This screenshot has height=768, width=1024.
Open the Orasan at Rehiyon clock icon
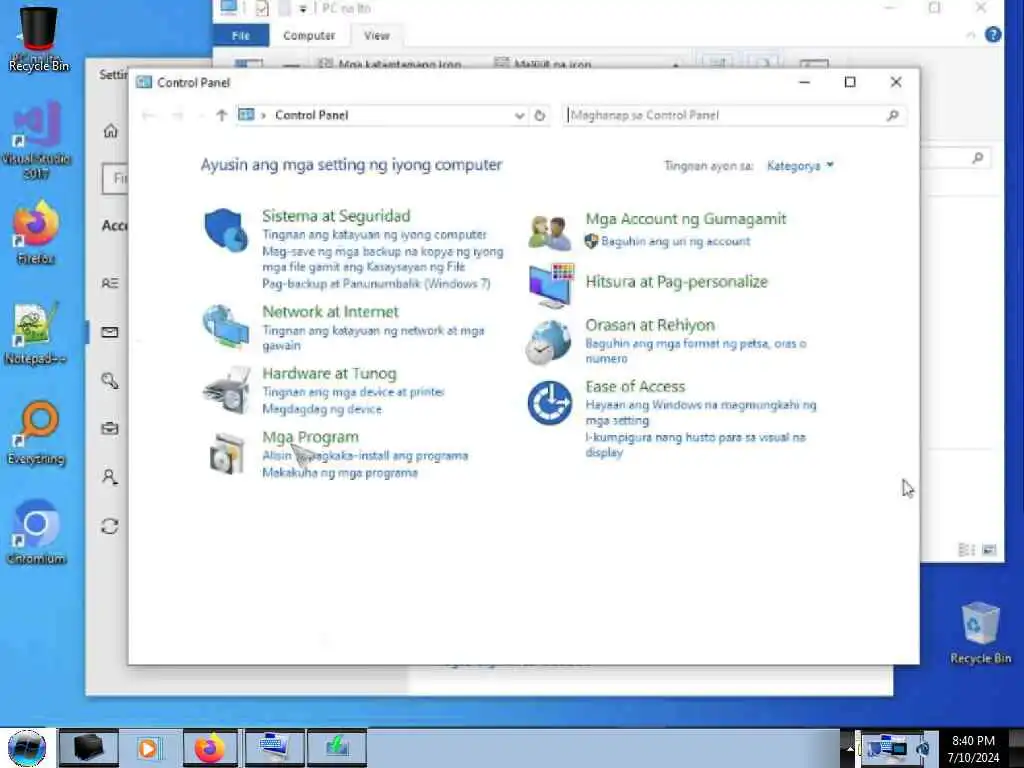[548, 342]
